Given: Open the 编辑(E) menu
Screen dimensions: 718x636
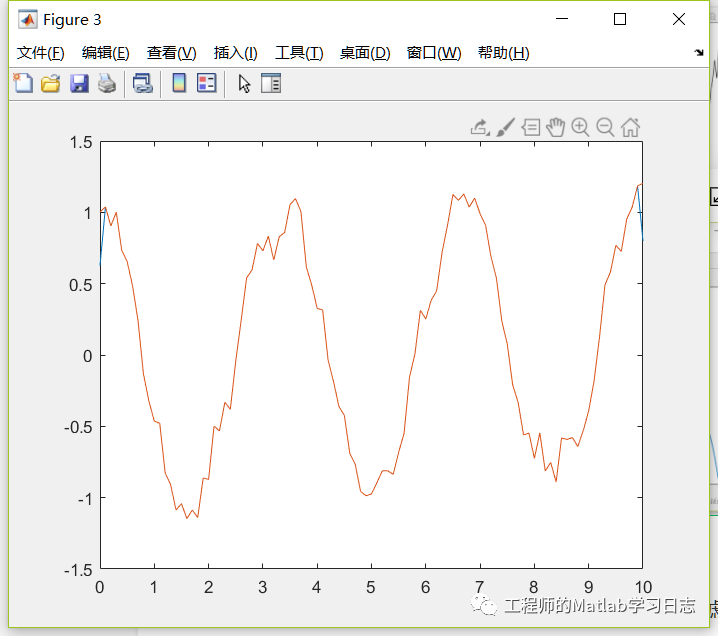Looking at the screenshot, I should [x=105, y=53].
